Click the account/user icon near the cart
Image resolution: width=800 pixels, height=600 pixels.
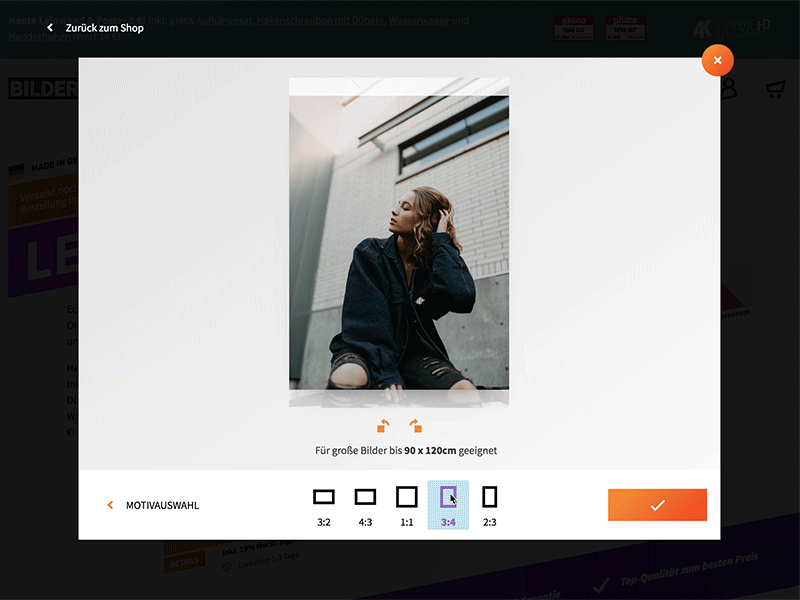(729, 89)
